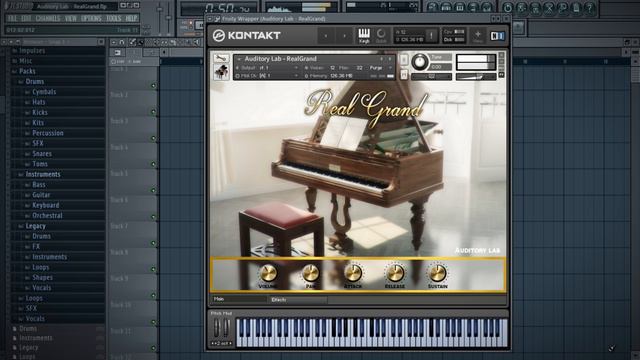640x360 pixels.
Task: Collapse the Packs folder in browser
Action: point(27,71)
